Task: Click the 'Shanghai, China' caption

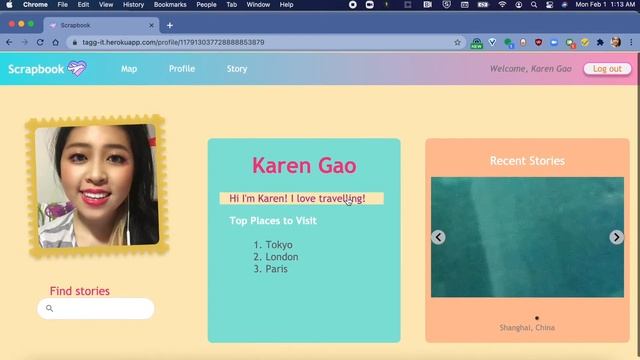Action: click(527, 328)
